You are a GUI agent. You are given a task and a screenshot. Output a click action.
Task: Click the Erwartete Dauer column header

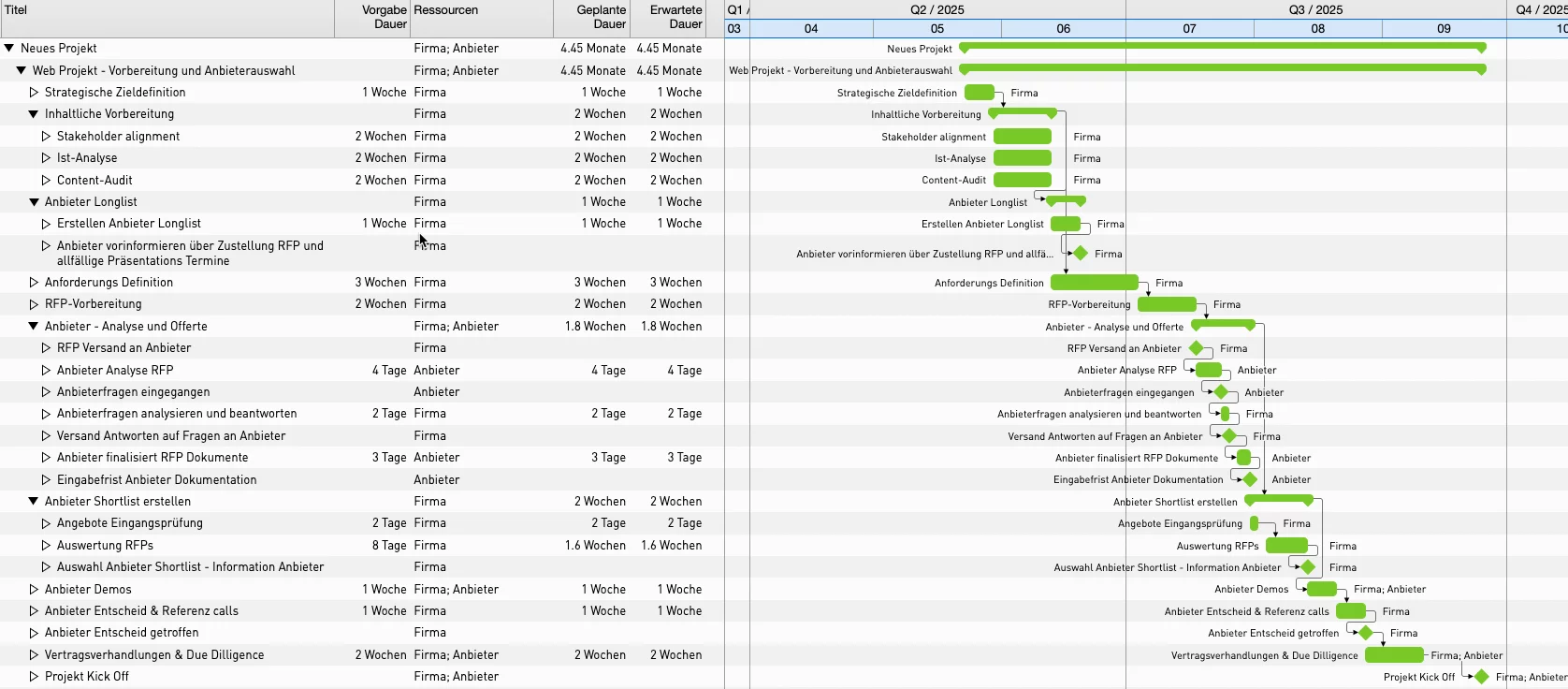676,17
